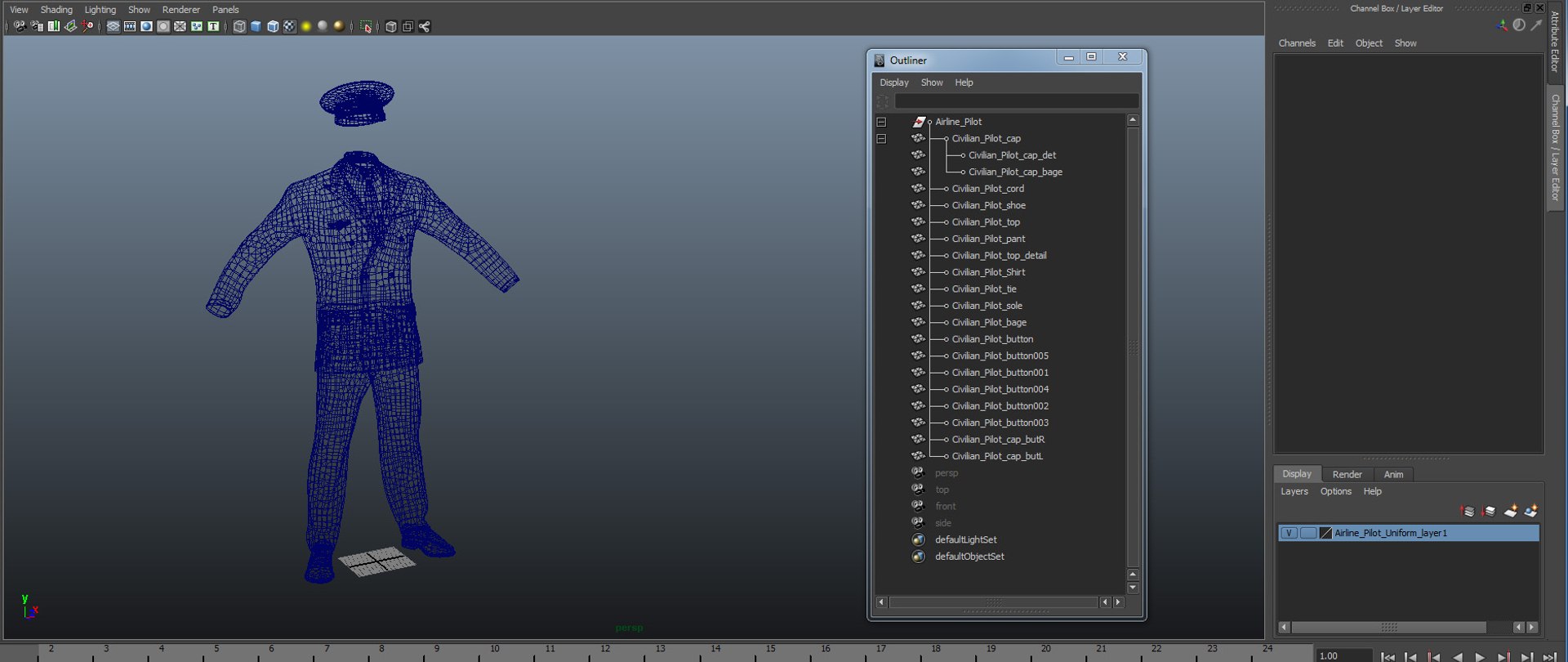Collapse the Civilian_Pilot_cap node in Outliner
The height and width of the screenshot is (662, 1568).
tap(881, 139)
